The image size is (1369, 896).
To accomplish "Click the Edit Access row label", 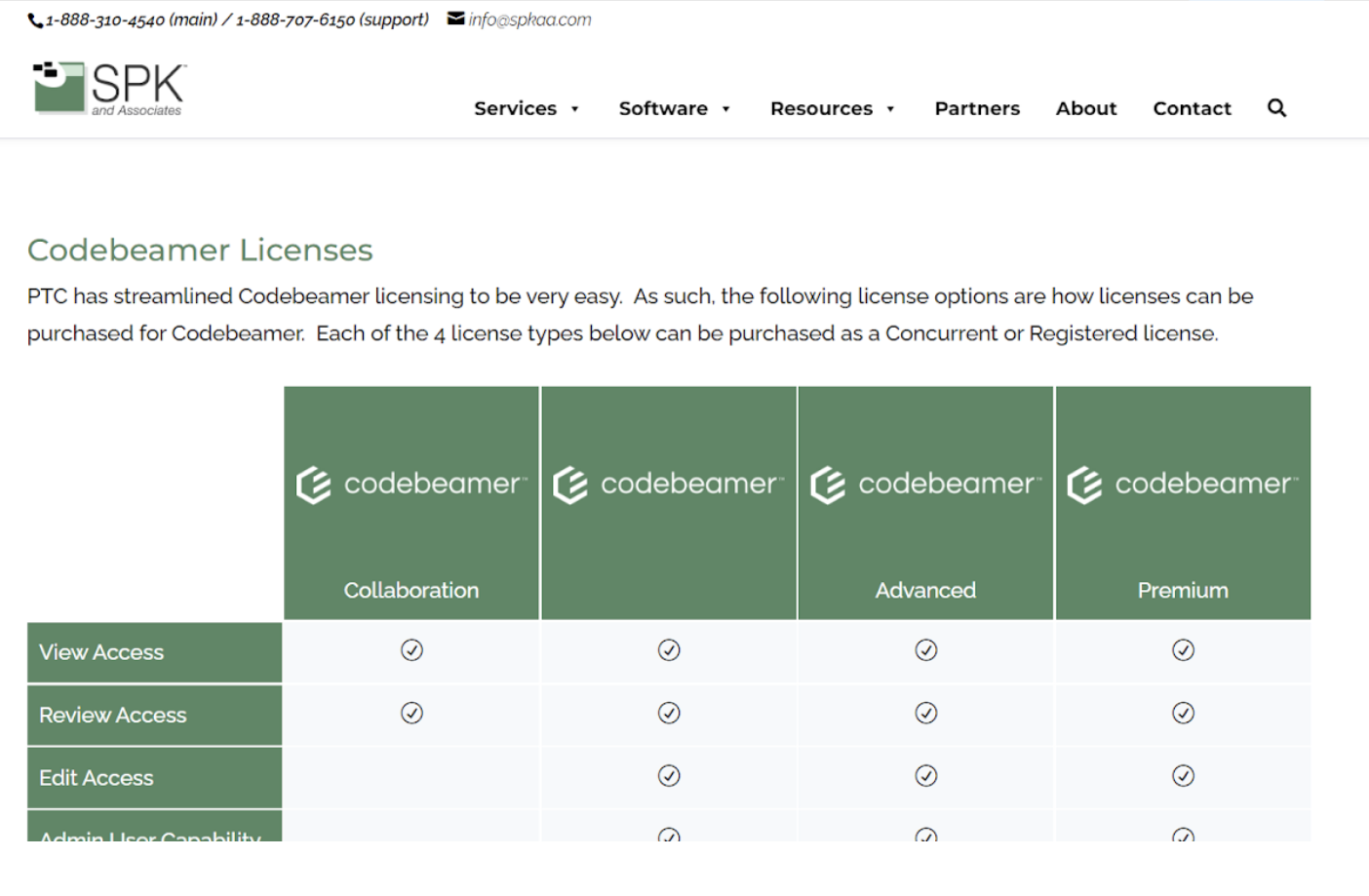I will tap(97, 777).
